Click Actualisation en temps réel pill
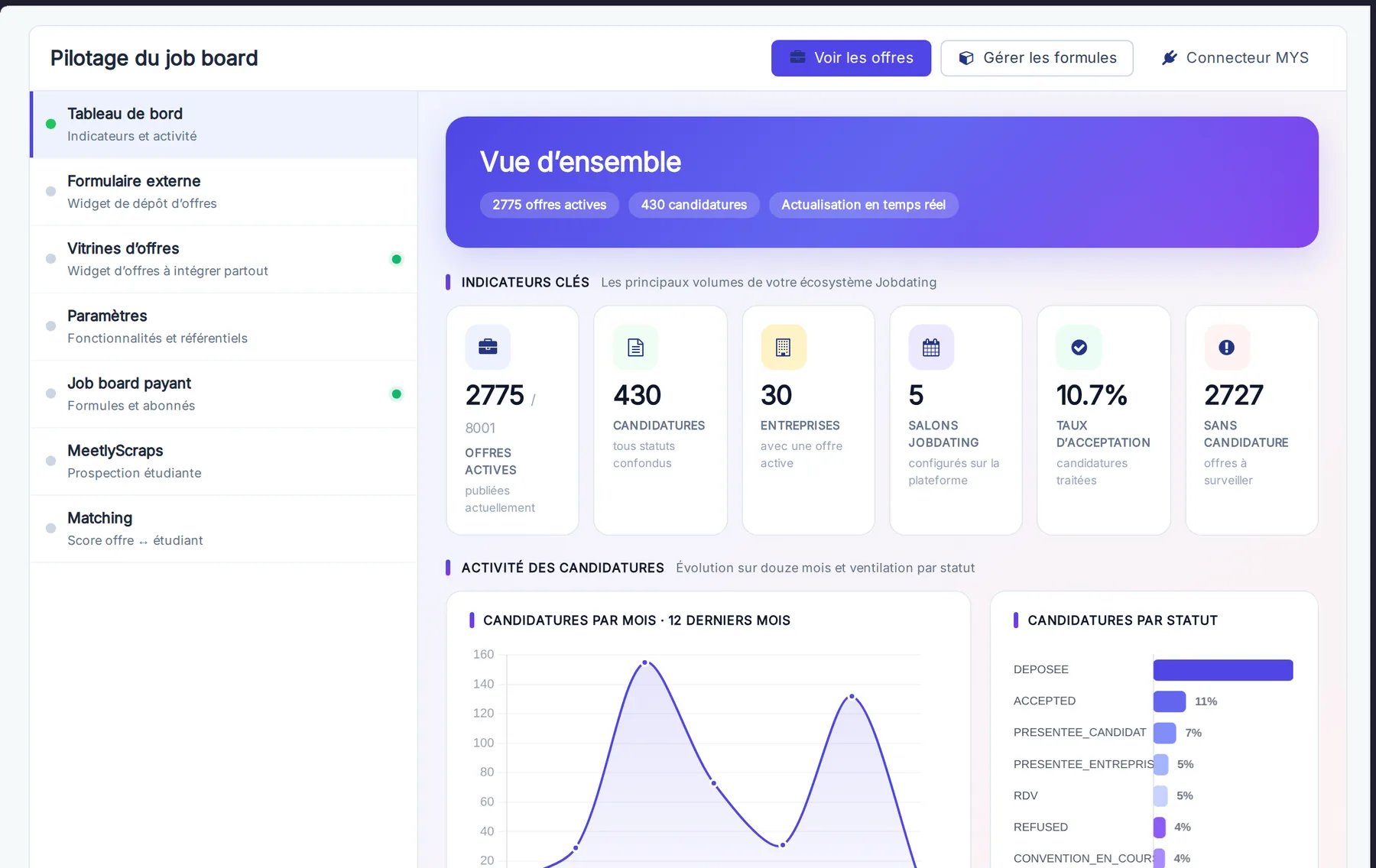This screenshot has height=868, width=1376. tap(863, 205)
